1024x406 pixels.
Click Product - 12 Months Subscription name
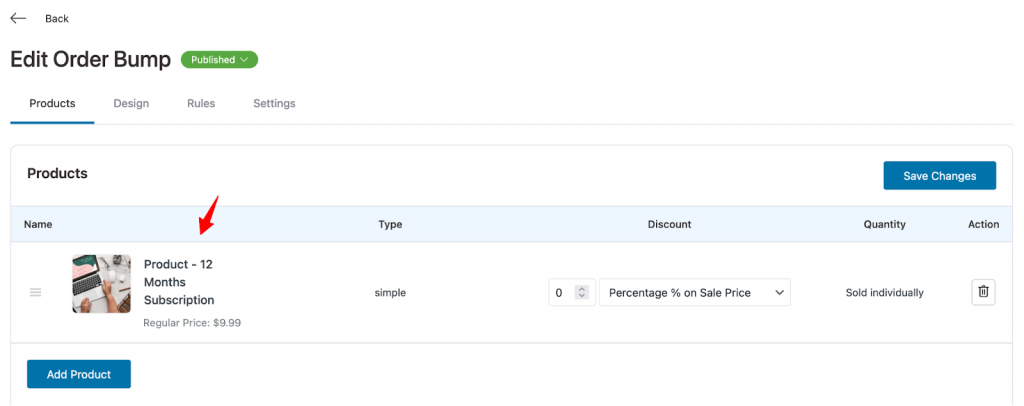pyautogui.click(x=179, y=282)
